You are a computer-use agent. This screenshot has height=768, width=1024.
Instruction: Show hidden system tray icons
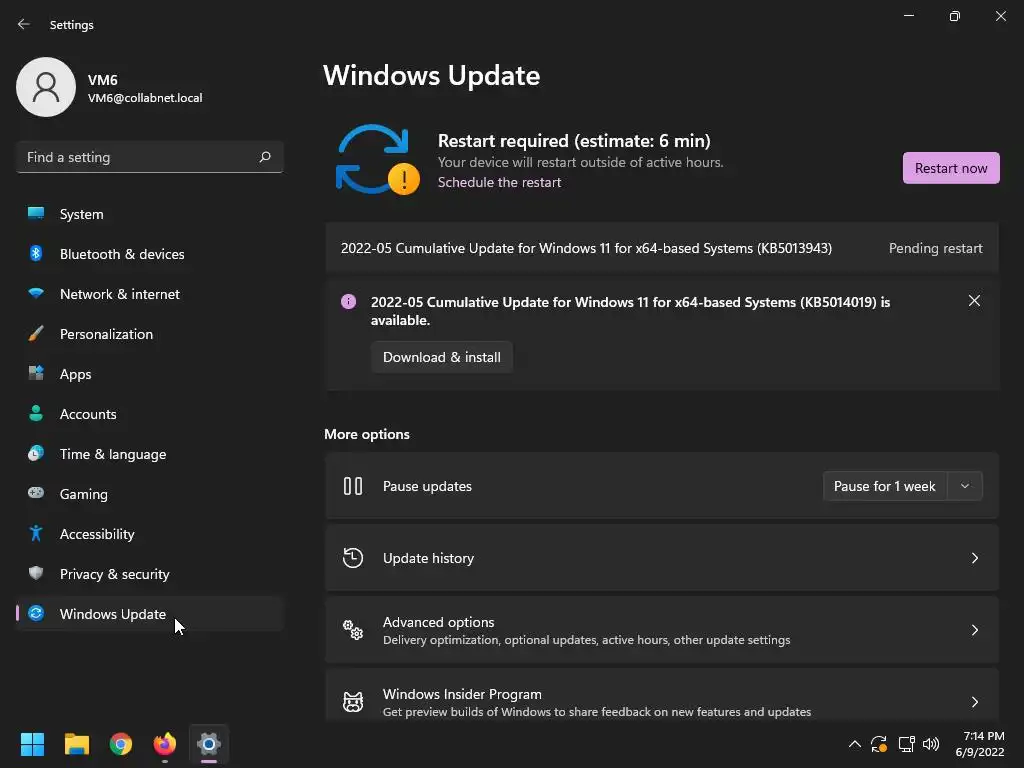[x=854, y=744]
